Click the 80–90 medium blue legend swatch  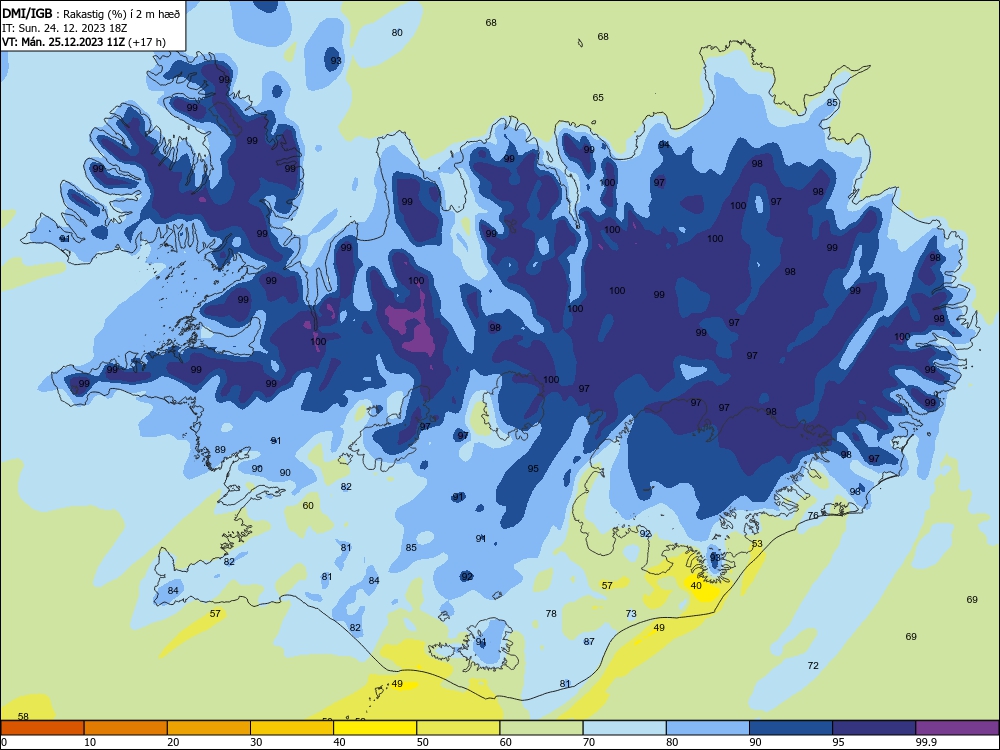pyautogui.click(x=708, y=728)
